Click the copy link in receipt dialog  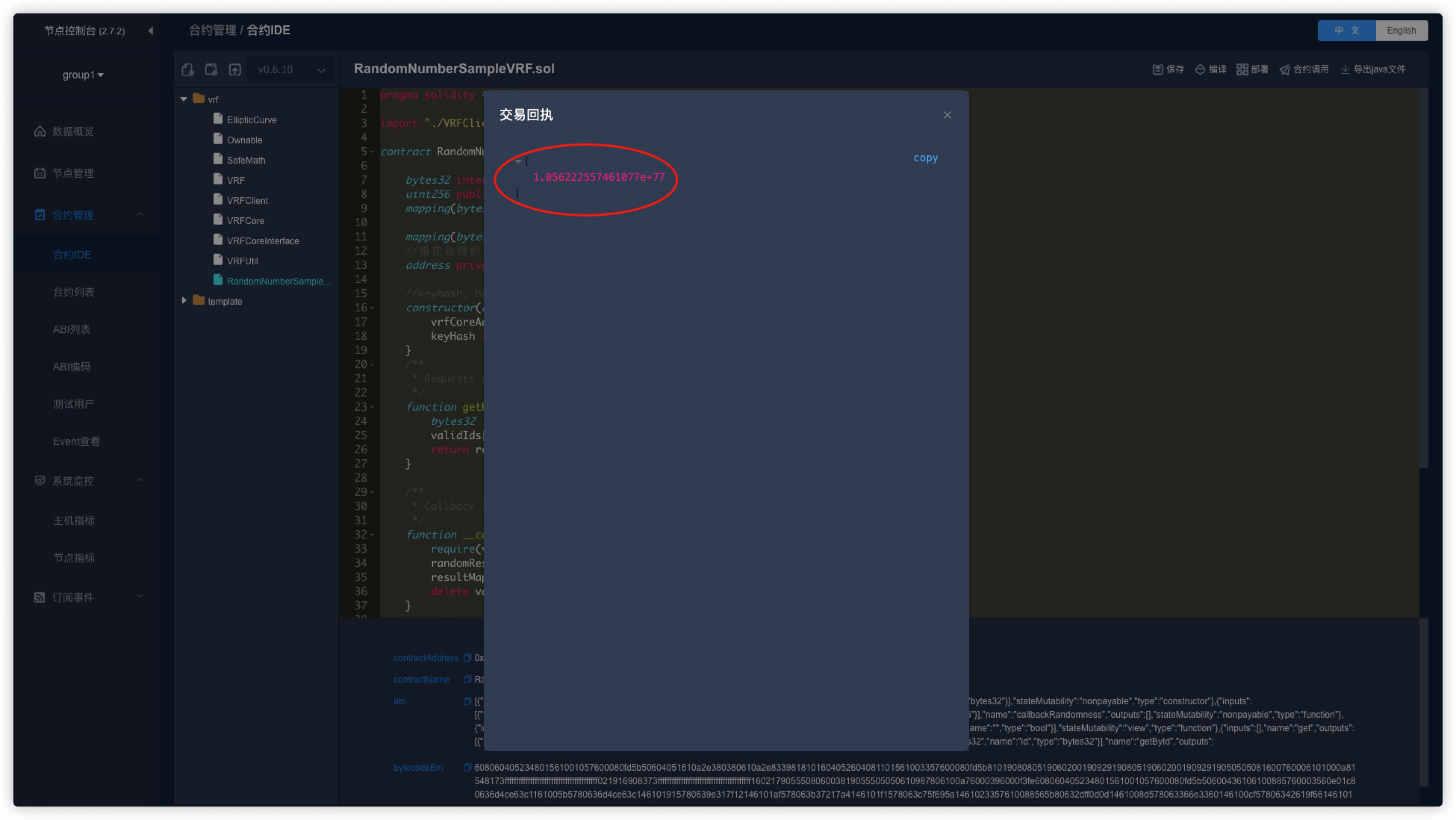tap(925, 158)
